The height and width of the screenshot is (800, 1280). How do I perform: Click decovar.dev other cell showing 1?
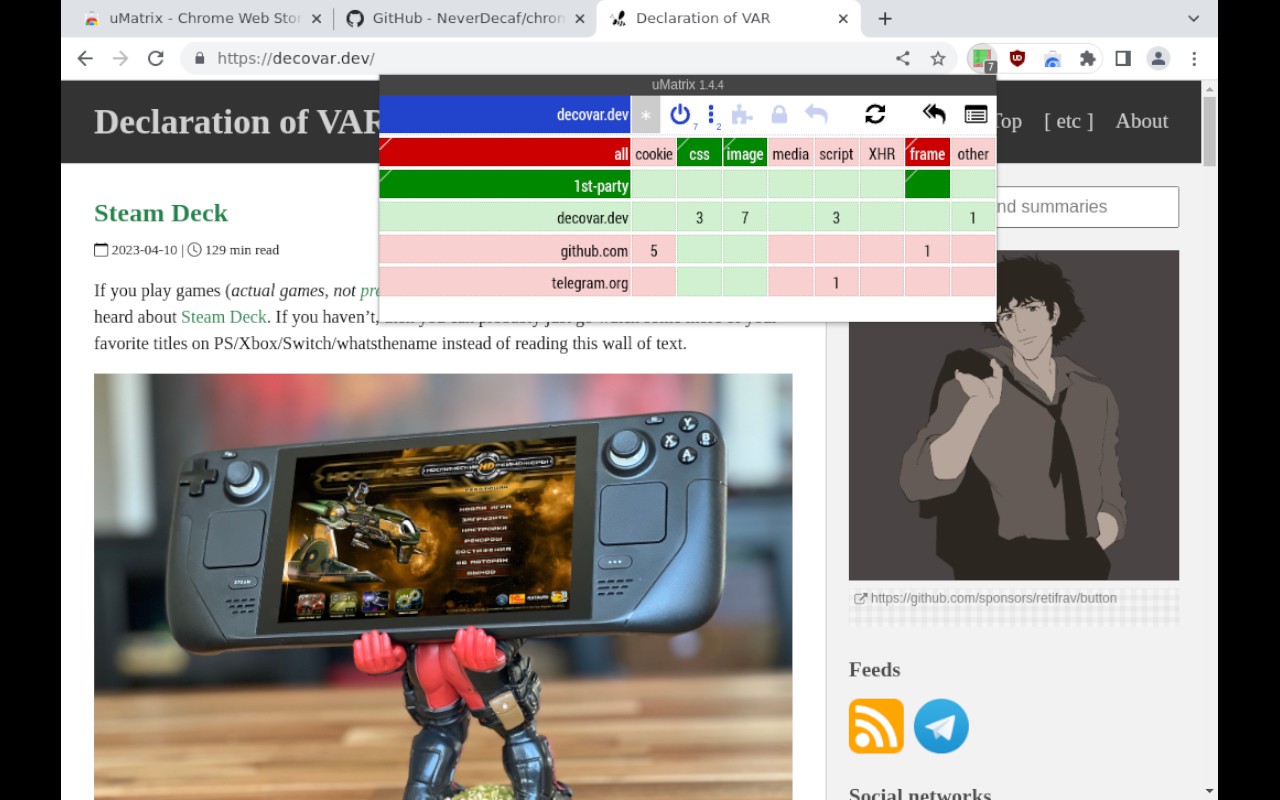coord(973,217)
